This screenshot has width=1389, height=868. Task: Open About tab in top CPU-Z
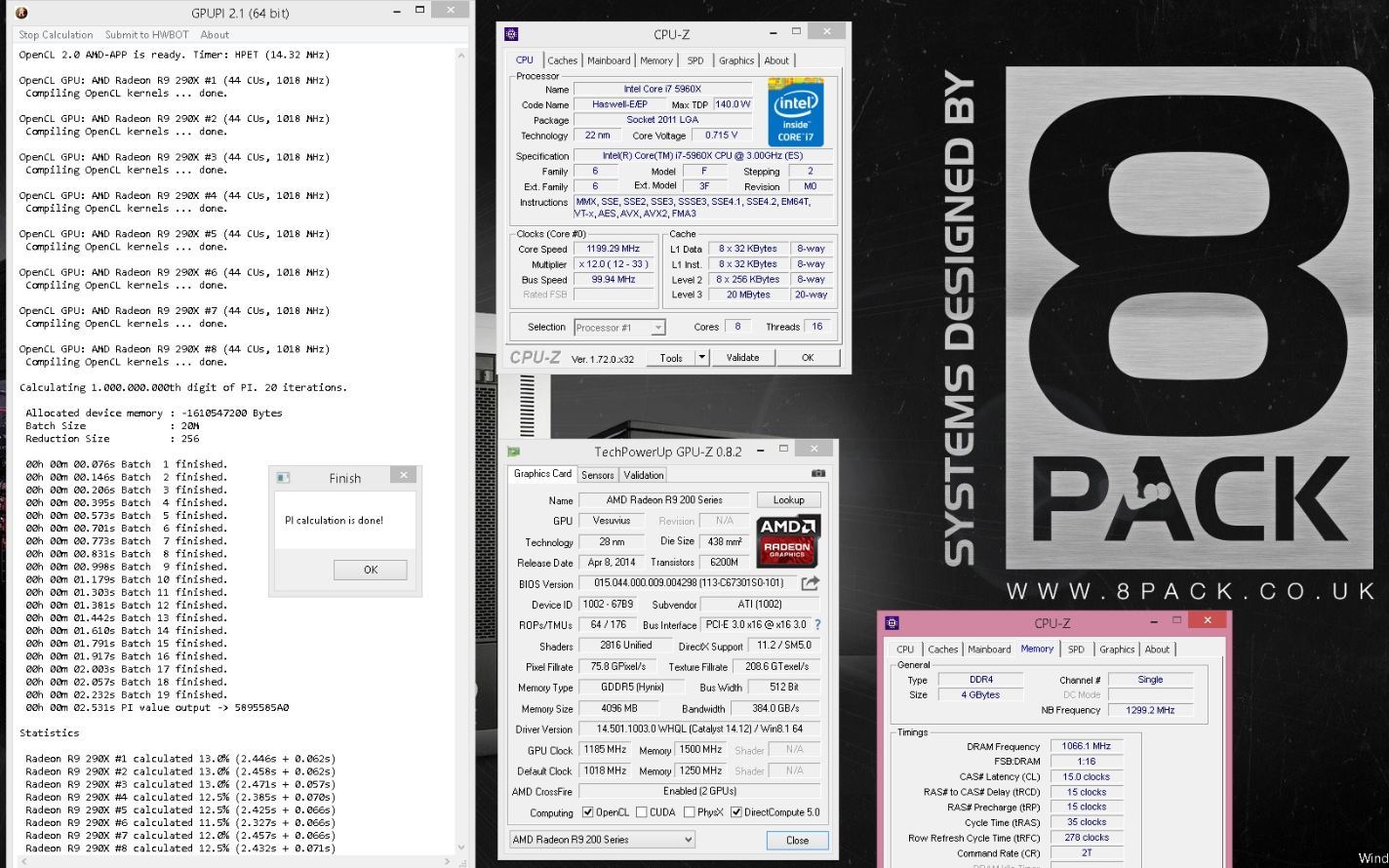pos(776,60)
